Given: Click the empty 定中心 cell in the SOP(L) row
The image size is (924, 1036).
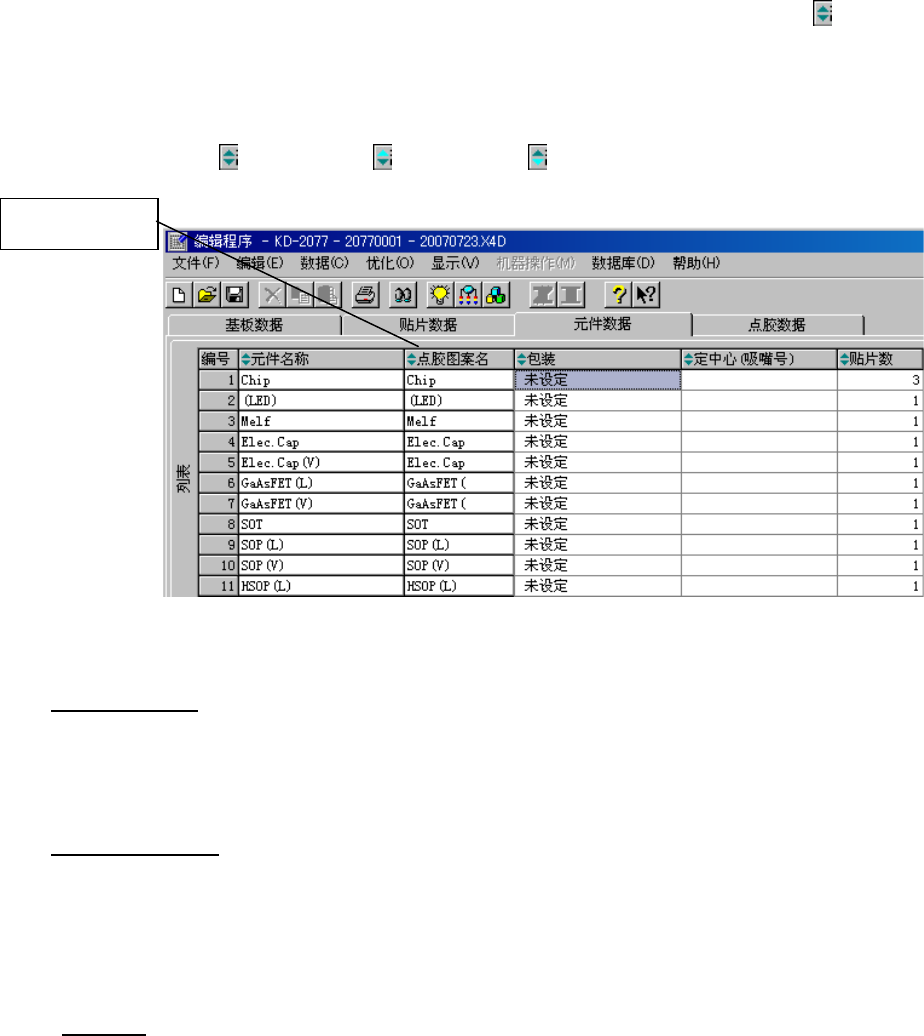Looking at the screenshot, I should [759, 545].
